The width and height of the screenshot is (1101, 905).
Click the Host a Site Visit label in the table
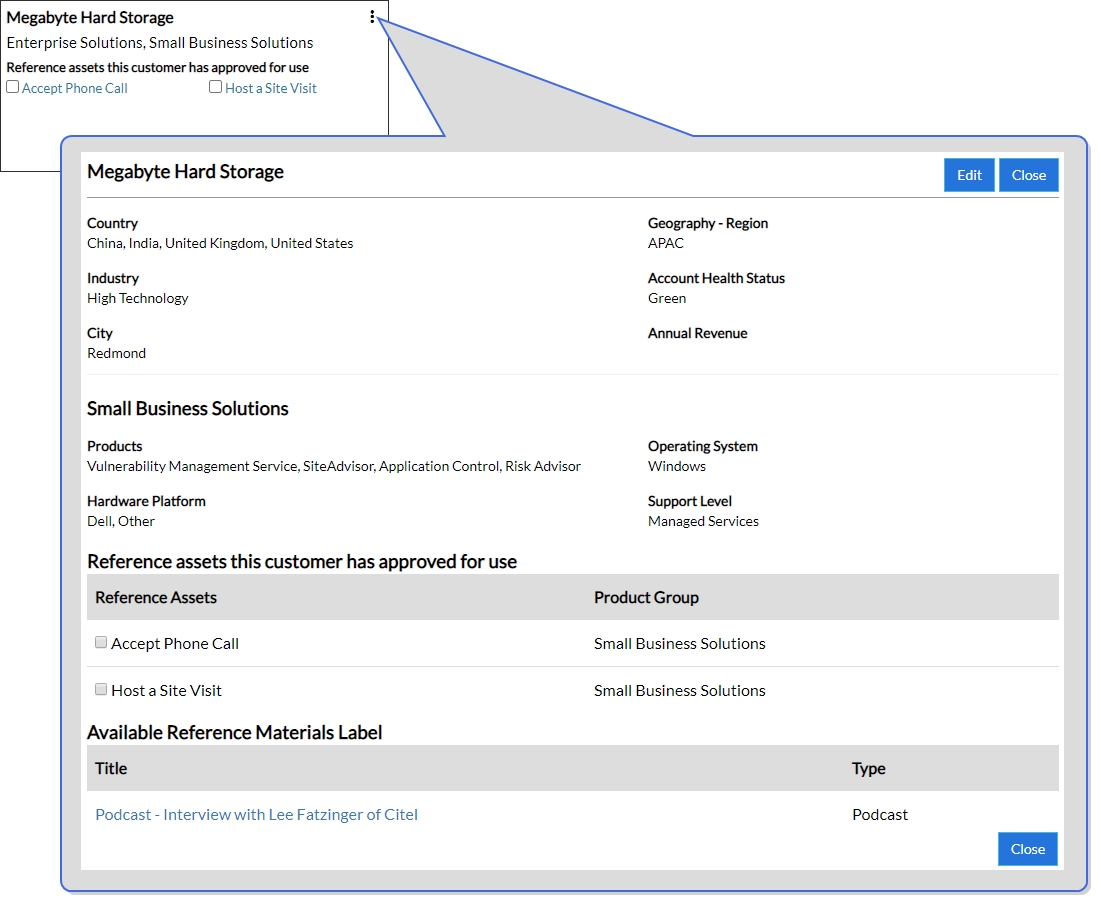click(x=166, y=691)
